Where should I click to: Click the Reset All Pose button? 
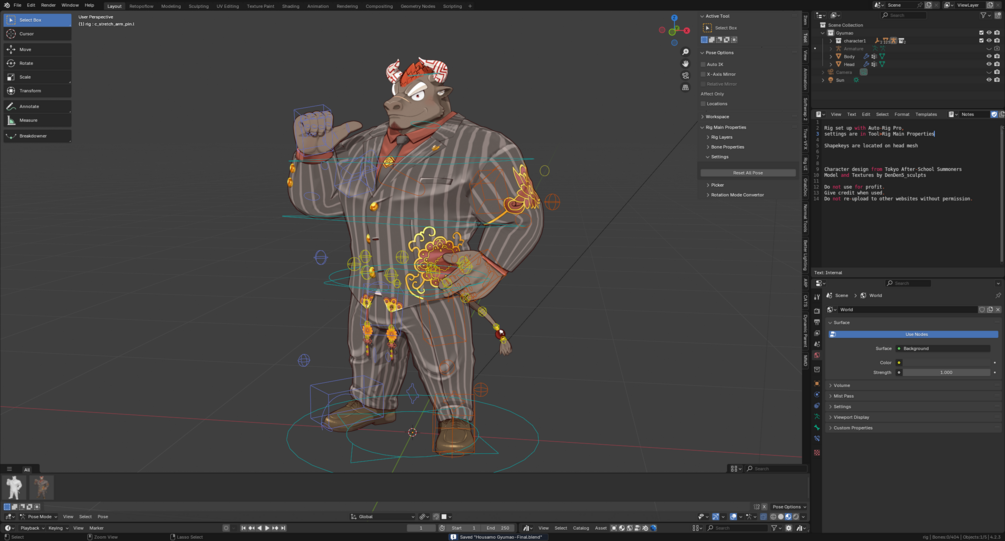click(747, 173)
